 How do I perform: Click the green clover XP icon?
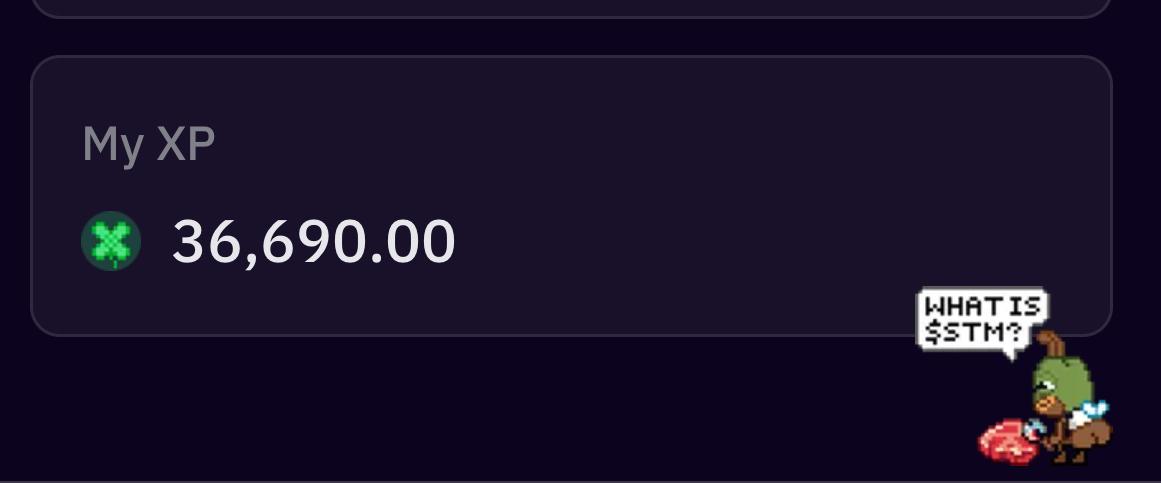coord(111,241)
